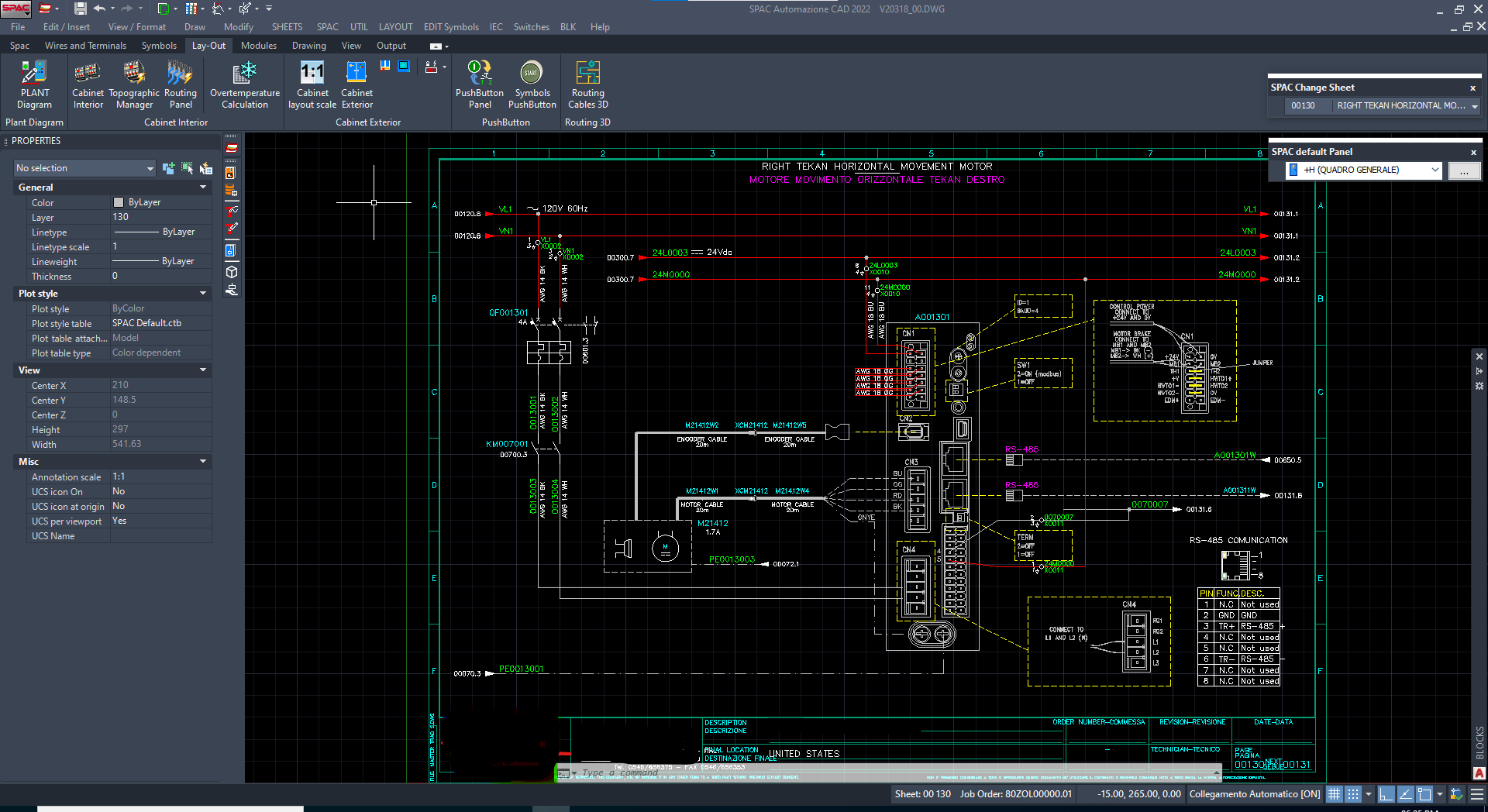Image resolution: width=1488 pixels, height=812 pixels.
Task: Click the ellipsis button in SPAC default Panel
Action: [1464, 170]
